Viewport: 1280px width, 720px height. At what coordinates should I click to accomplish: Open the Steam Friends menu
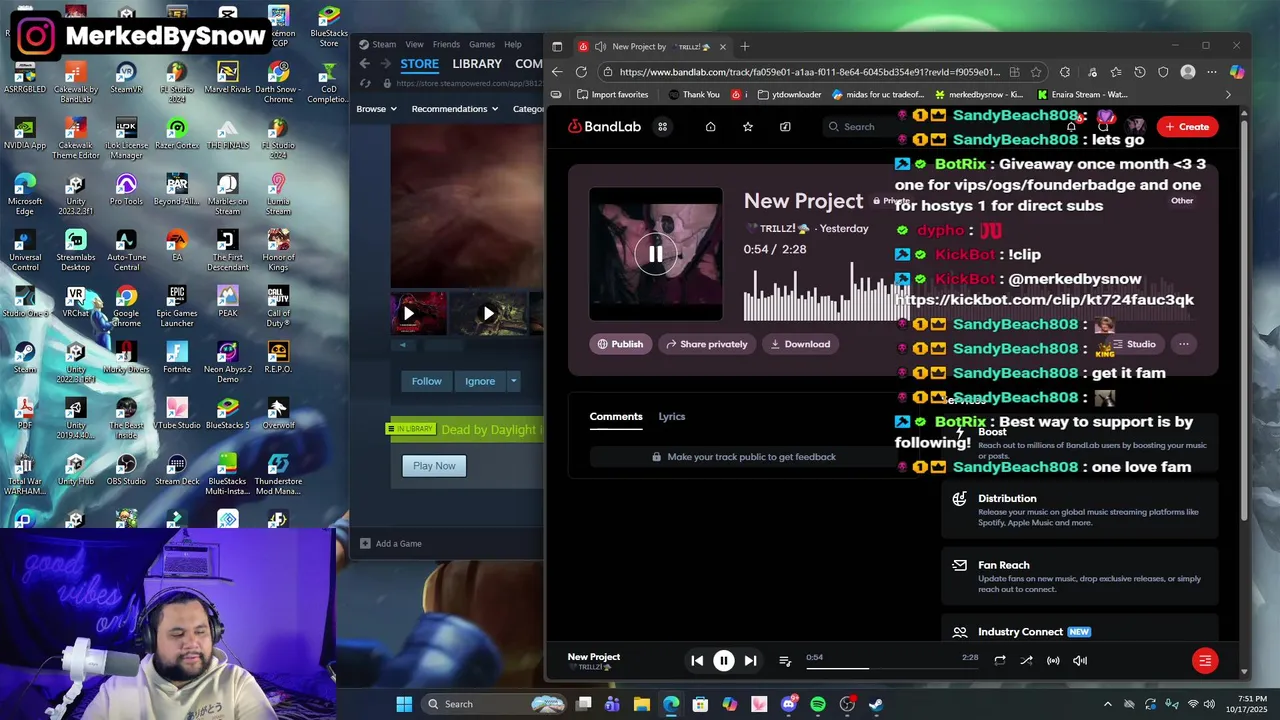(x=446, y=44)
